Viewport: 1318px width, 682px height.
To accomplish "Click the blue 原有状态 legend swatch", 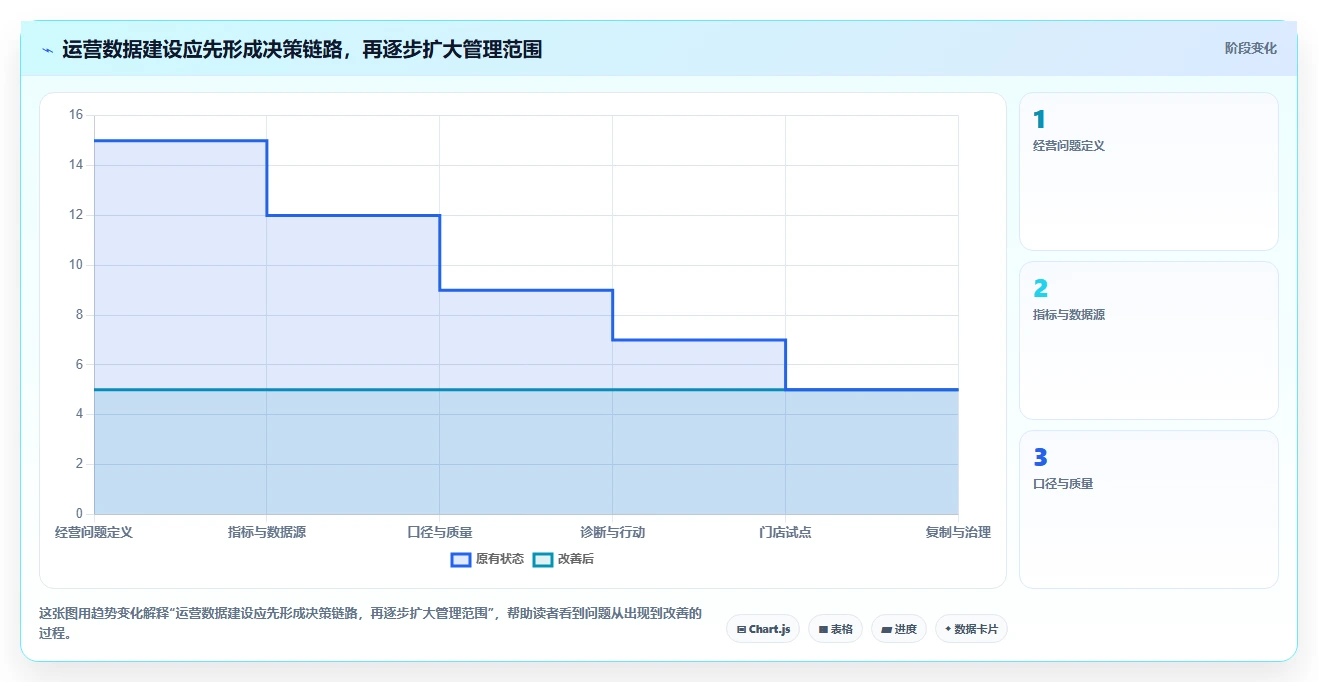I will 461,559.
